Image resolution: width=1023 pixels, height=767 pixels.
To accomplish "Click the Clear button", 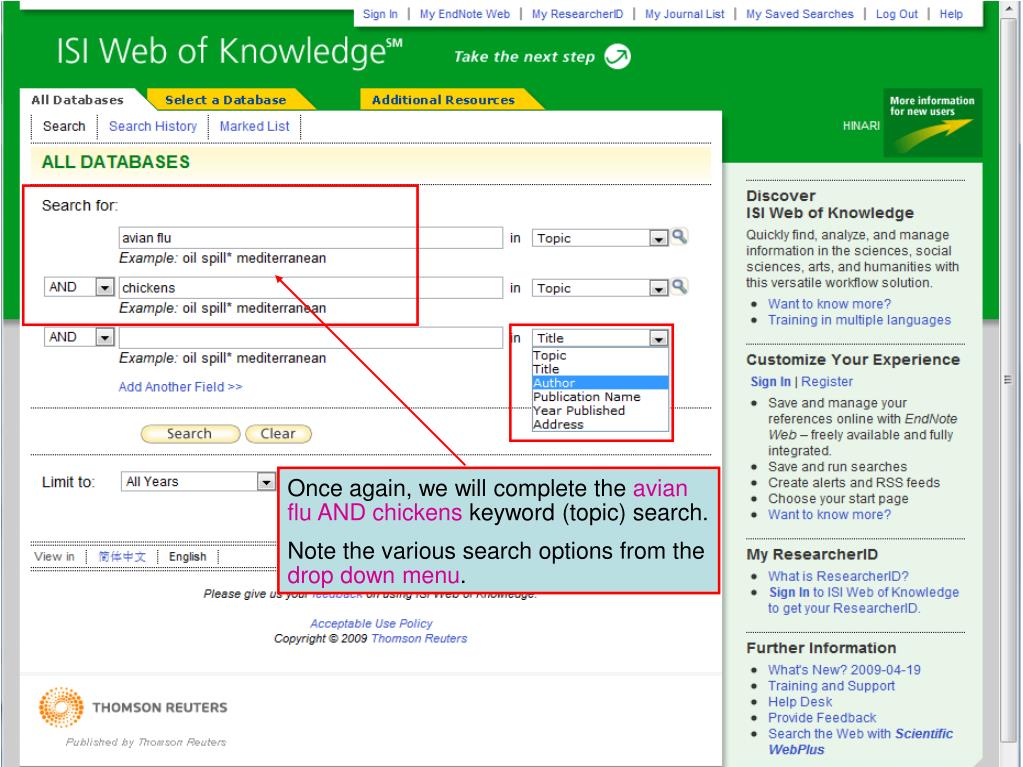I will click(279, 434).
